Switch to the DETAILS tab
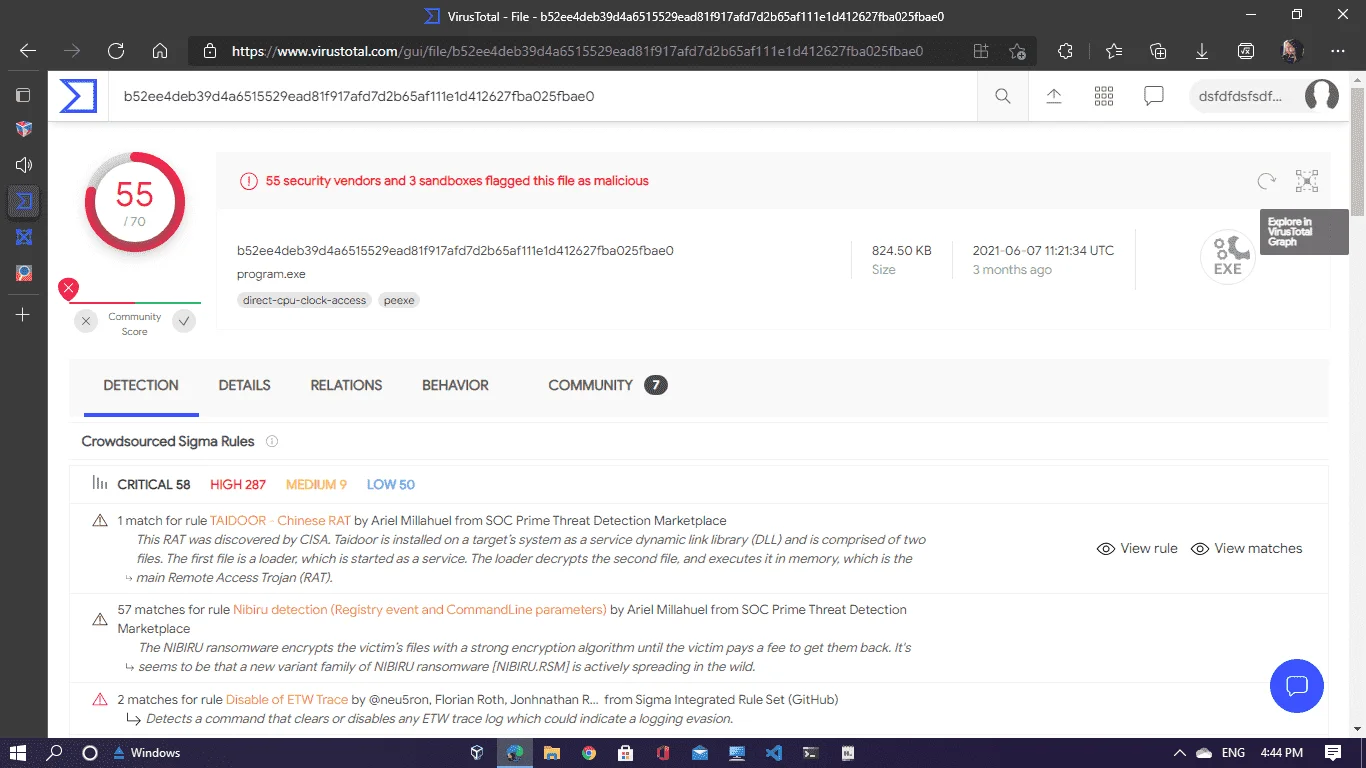The image size is (1366, 768). click(x=245, y=385)
